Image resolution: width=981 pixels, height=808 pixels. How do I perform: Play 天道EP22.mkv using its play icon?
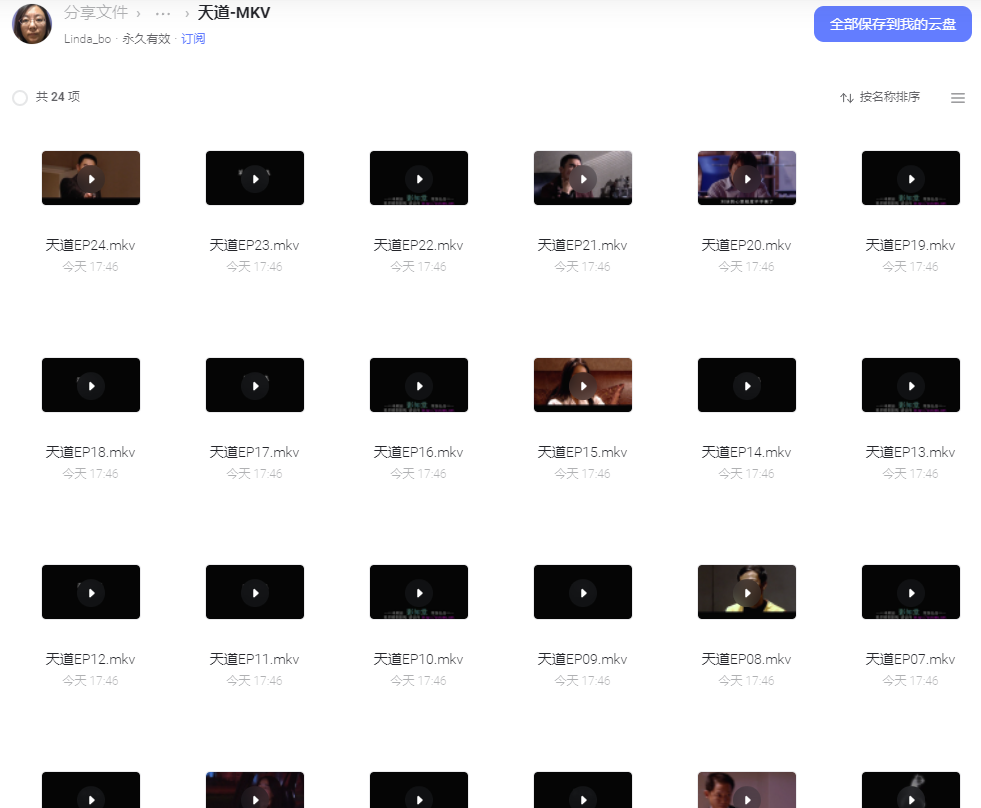tap(419, 179)
